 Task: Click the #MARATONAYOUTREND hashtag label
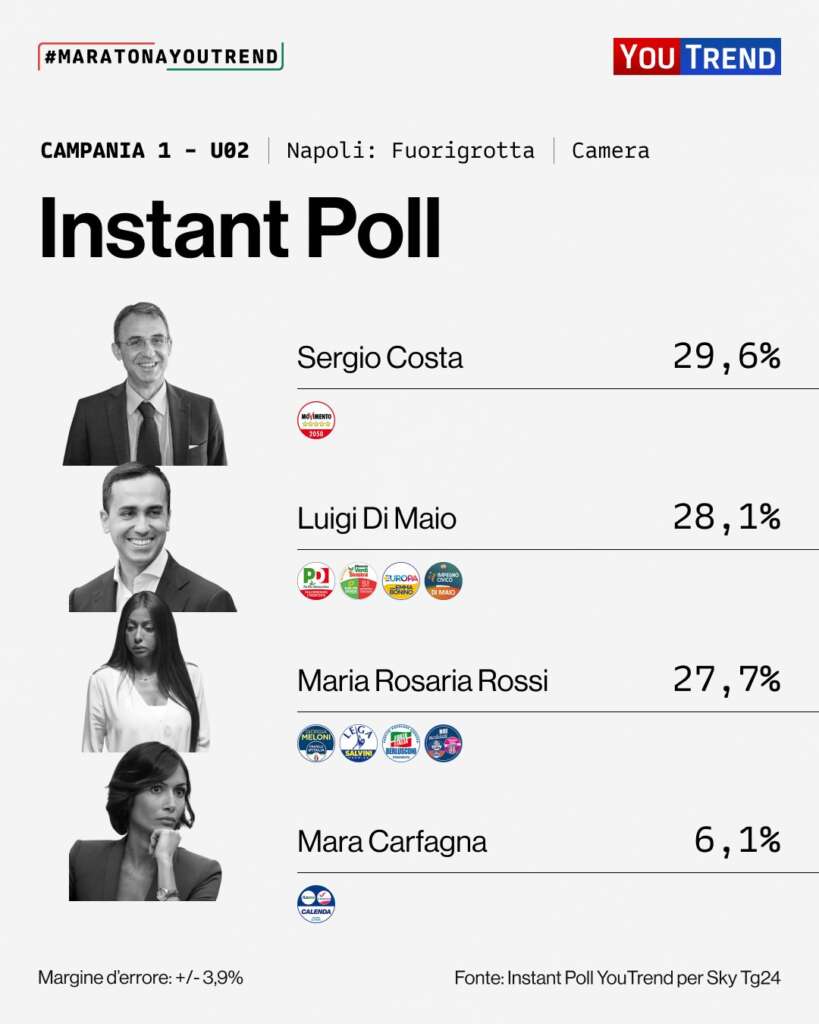point(160,57)
